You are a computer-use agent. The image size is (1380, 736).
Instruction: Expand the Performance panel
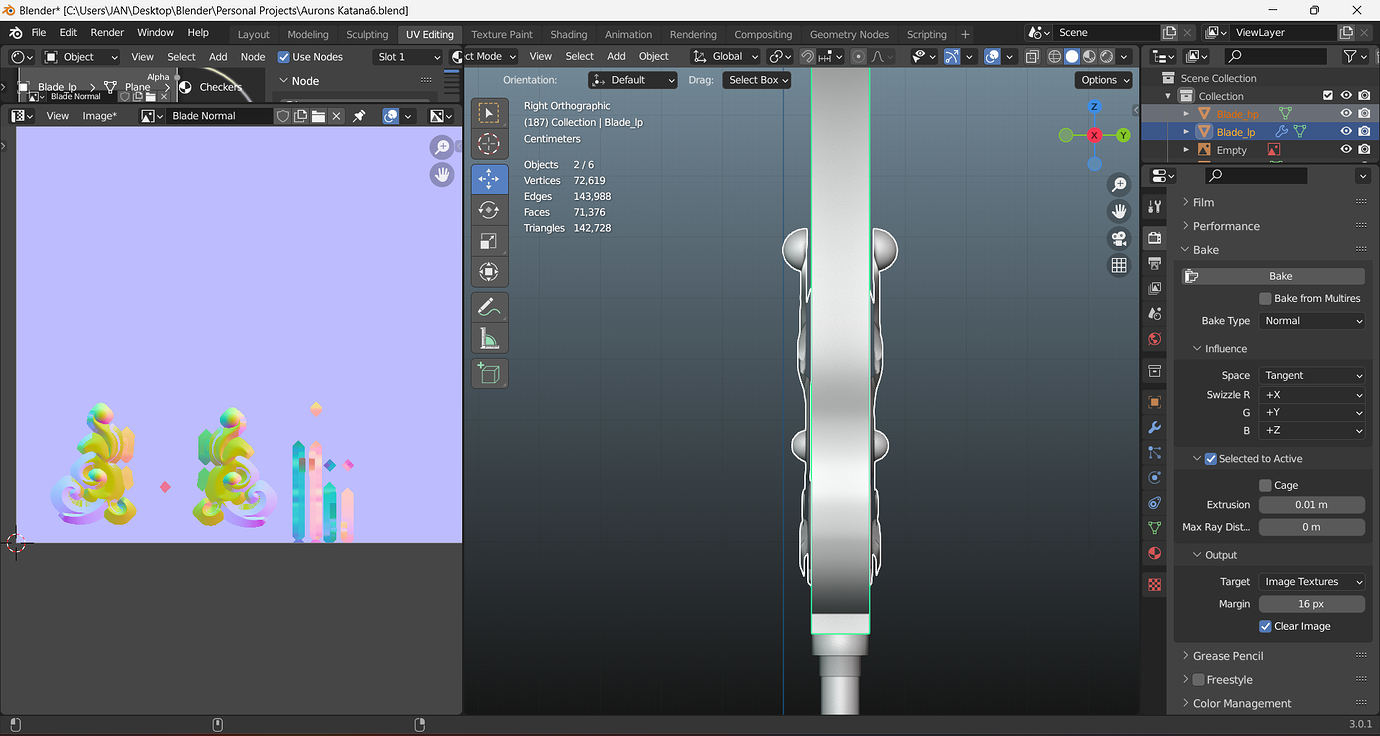coord(1226,226)
